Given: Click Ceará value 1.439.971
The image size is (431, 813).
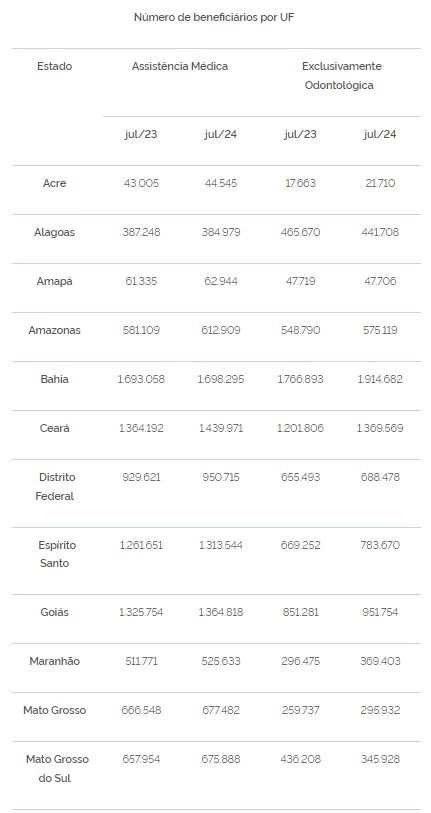Looking at the screenshot, I should click(221, 428).
